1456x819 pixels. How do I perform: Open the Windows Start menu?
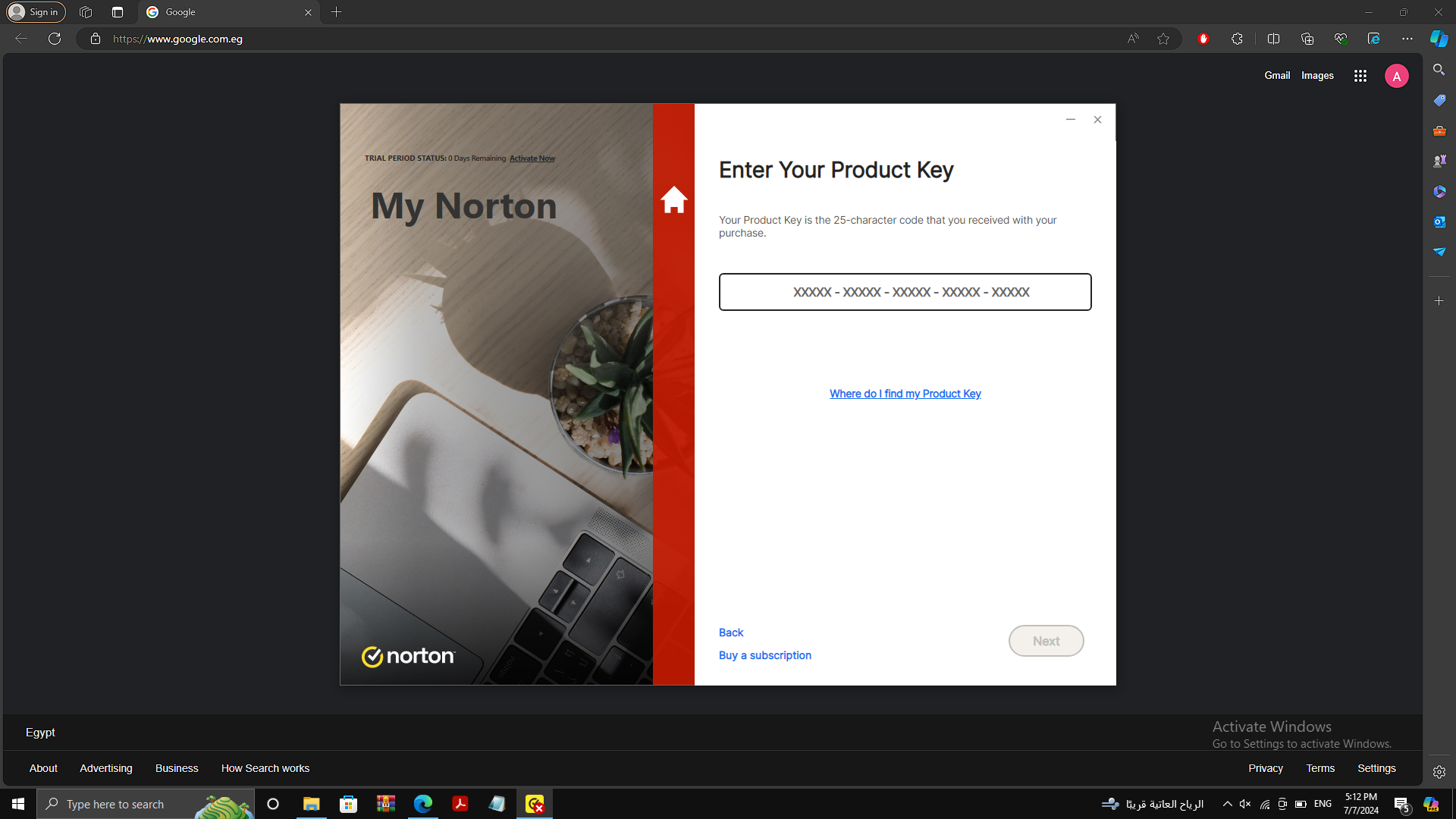tap(18, 804)
